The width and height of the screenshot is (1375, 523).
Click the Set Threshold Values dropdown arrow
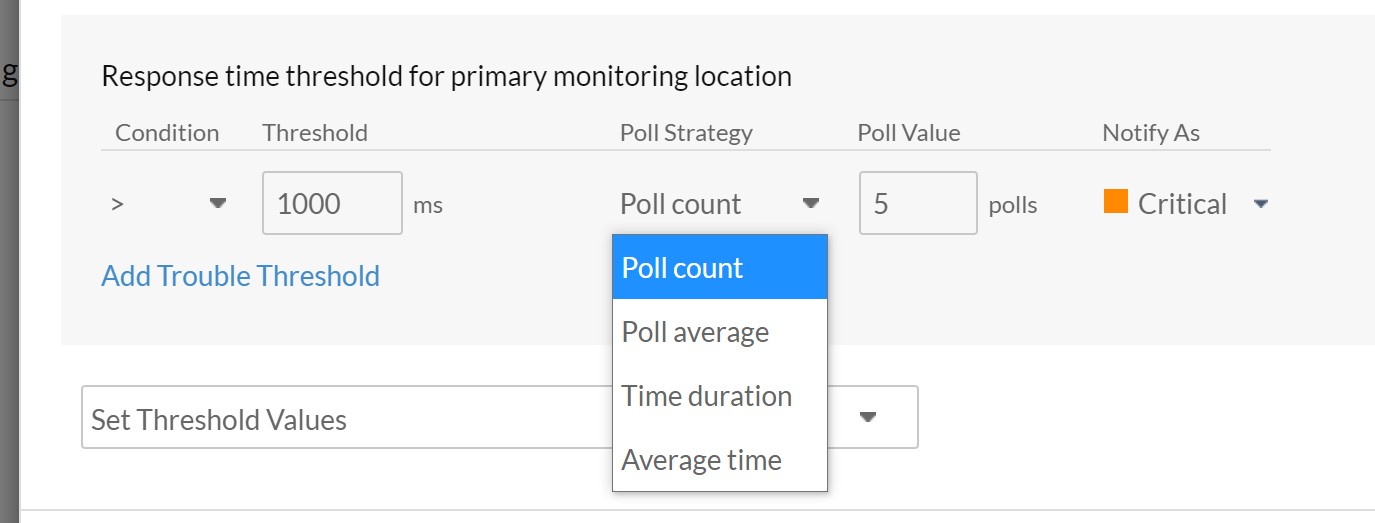[x=868, y=417]
